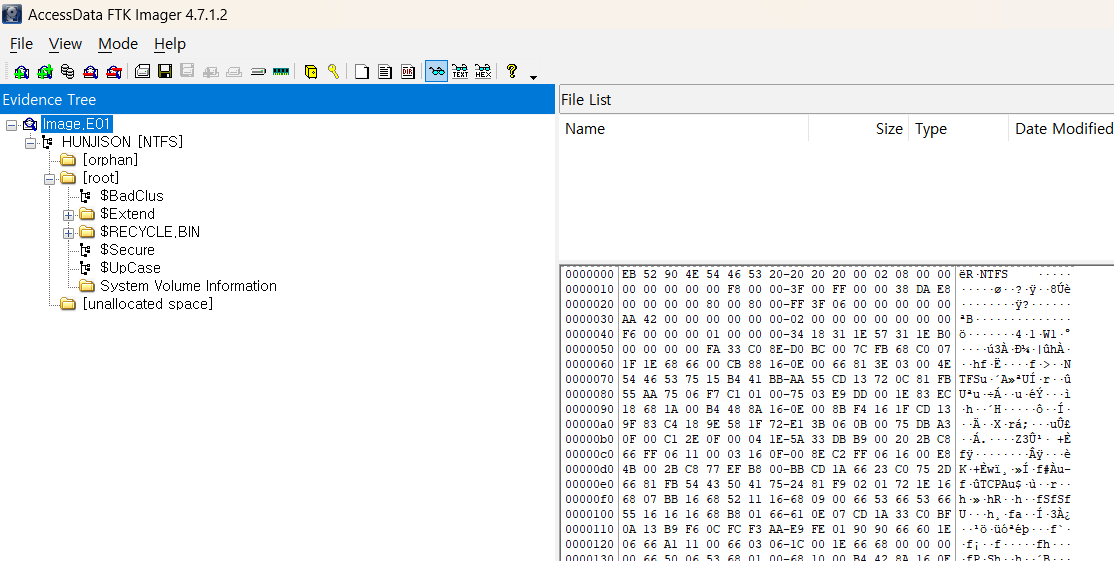This screenshot has width=1114, height=561.
Task: Click the [orphan] folder icon
Action: point(68,160)
